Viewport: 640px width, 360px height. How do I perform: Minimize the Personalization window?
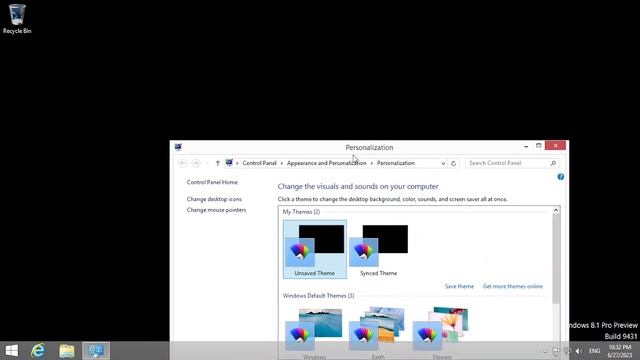(526, 146)
